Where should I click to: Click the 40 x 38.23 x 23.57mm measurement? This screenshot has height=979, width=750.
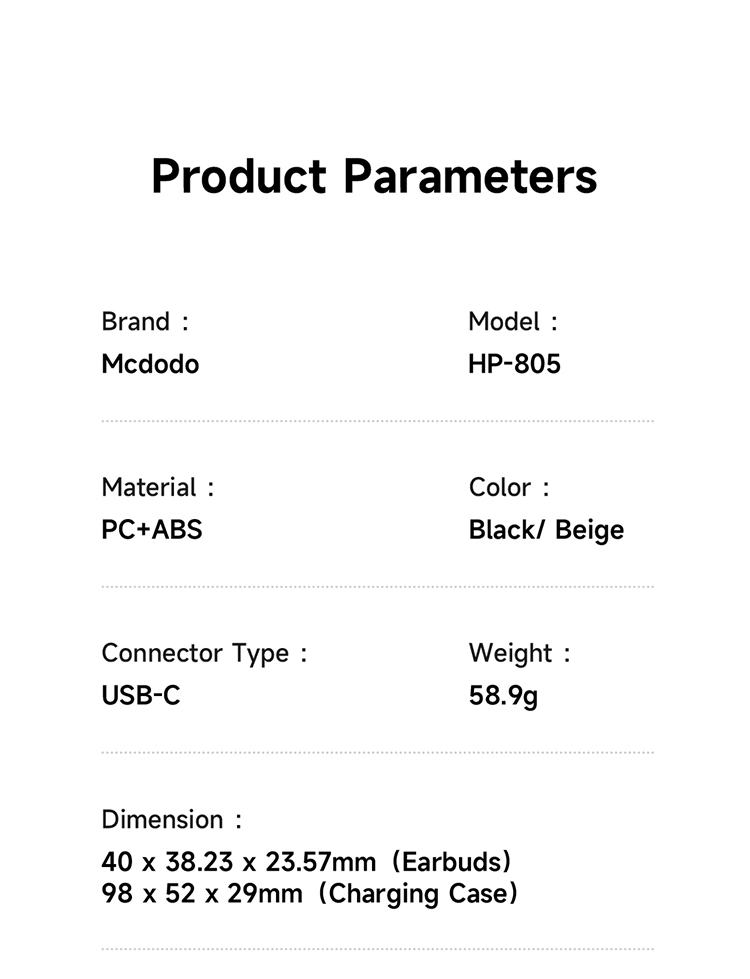(239, 861)
